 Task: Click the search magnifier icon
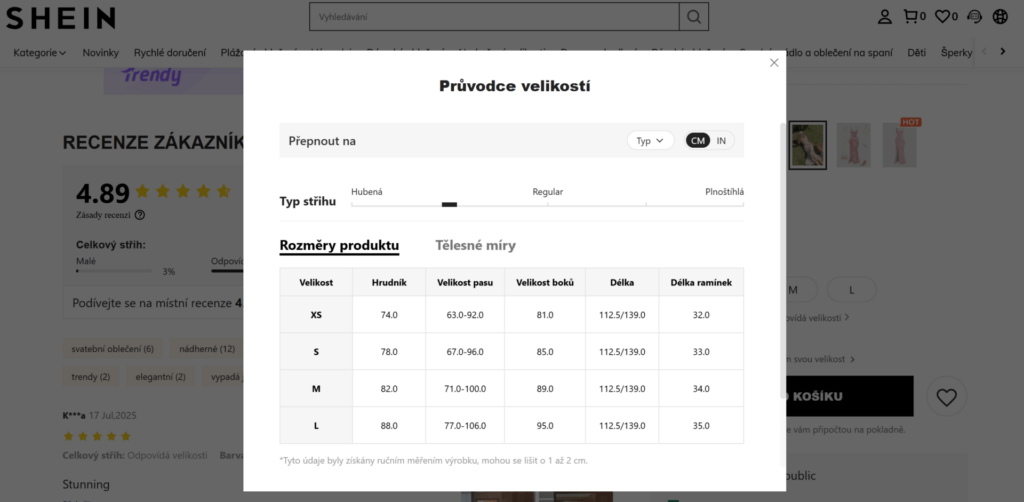click(x=693, y=17)
